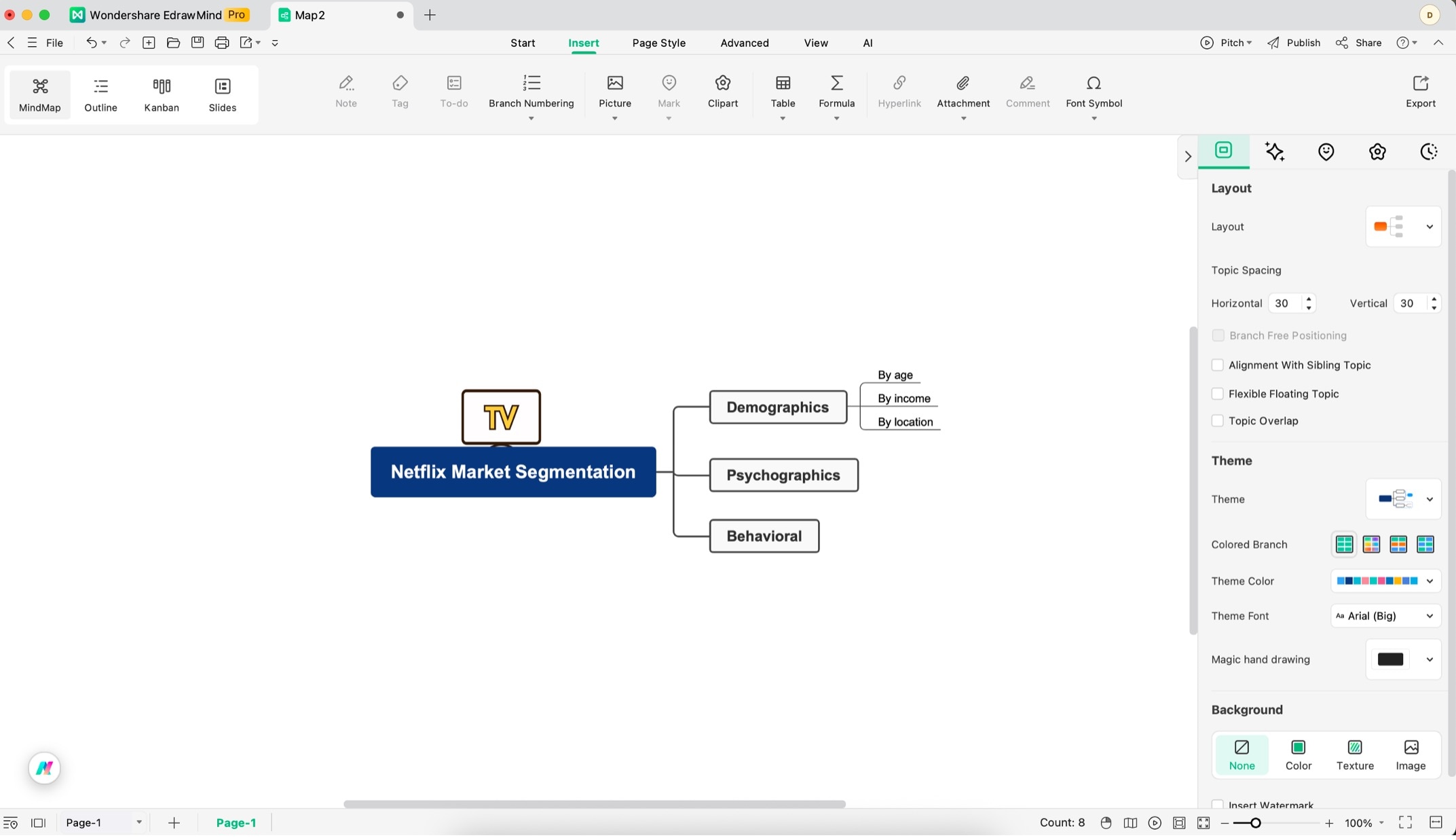Open the Export panel

pyautogui.click(x=1421, y=92)
